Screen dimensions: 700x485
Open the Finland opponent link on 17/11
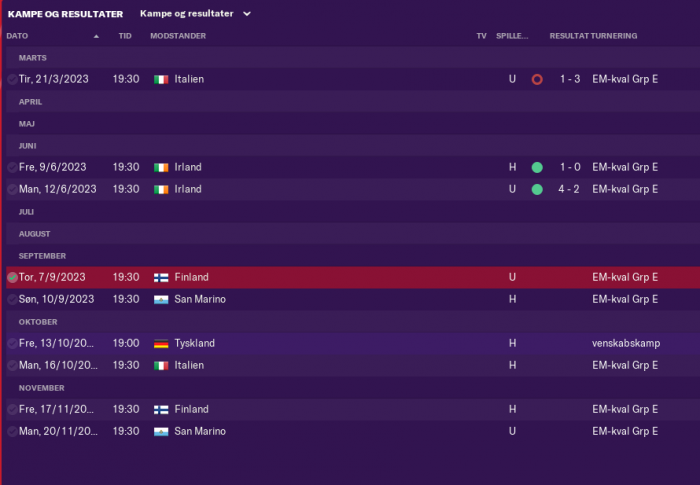tap(191, 409)
